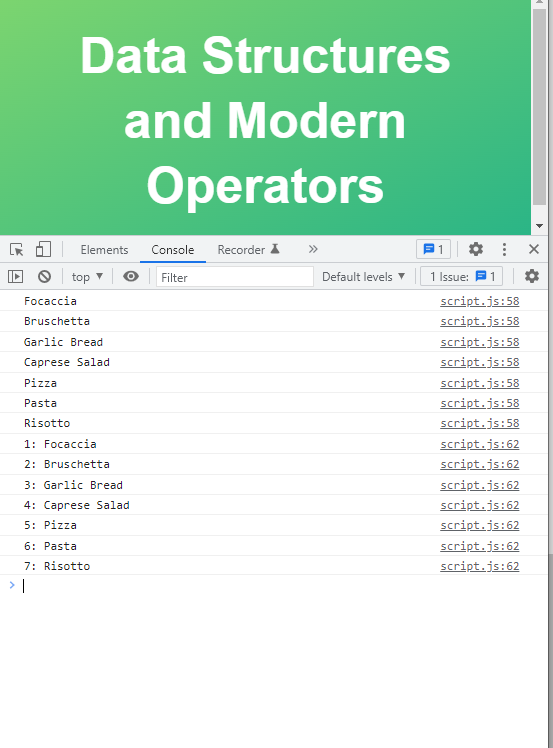Click the '6: Pasta' log line
The height and width of the screenshot is (748, 553).
pos(50,546)
